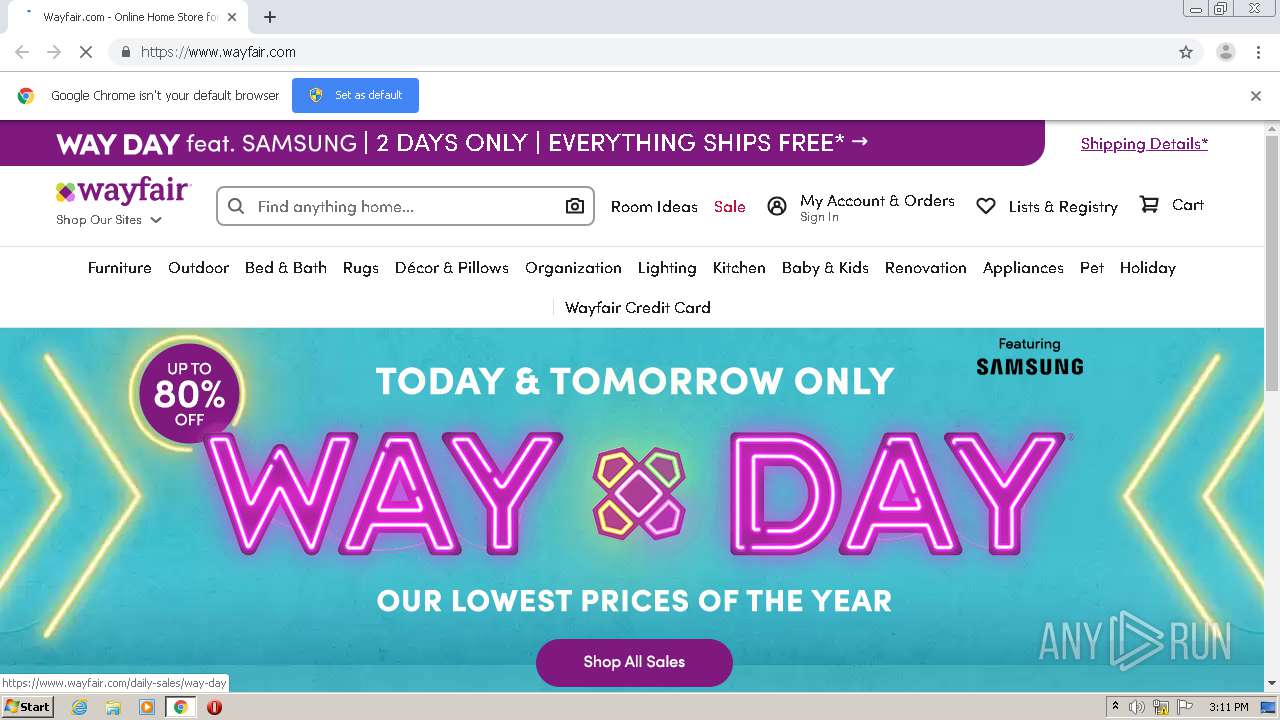Open Internet Explorer from the taskbar
Image resolution: width=1280 pixels, height=720 pixels.
[80, 707]
